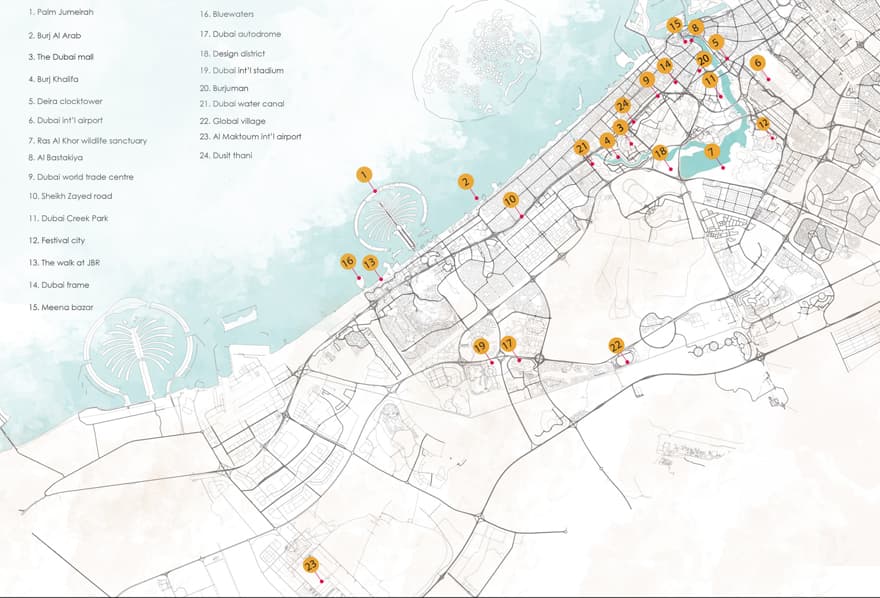Click marker 16 for Bluewaters
The image size is (880, 598).
pyautogui.click(x=348, y=260)
